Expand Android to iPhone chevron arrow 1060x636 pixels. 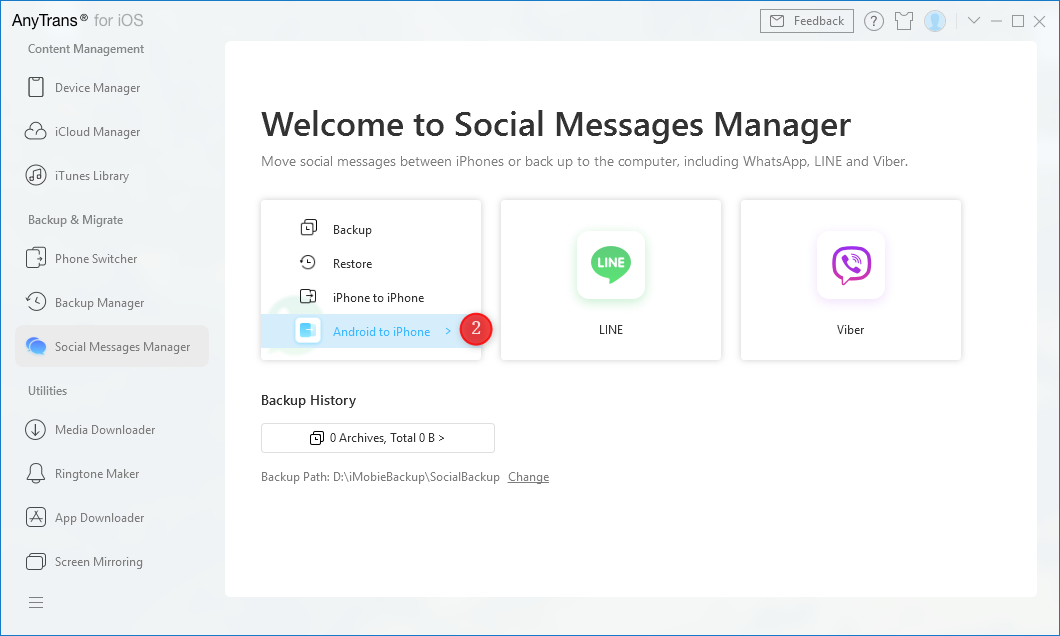pos(448,331)
